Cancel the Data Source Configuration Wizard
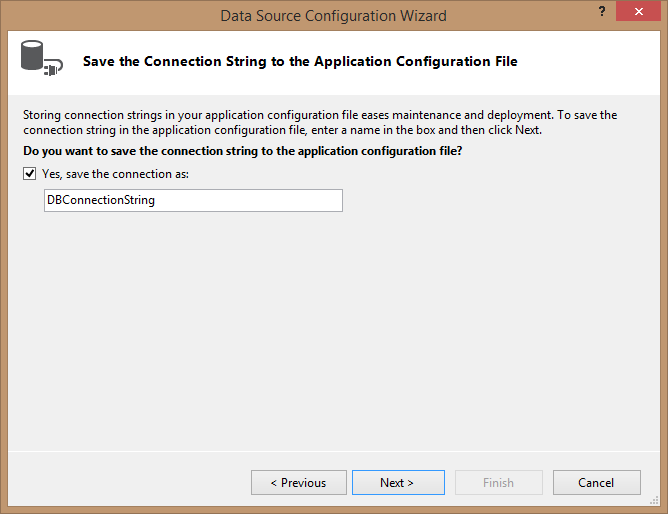Screen dimensions: 668x514 596,482
